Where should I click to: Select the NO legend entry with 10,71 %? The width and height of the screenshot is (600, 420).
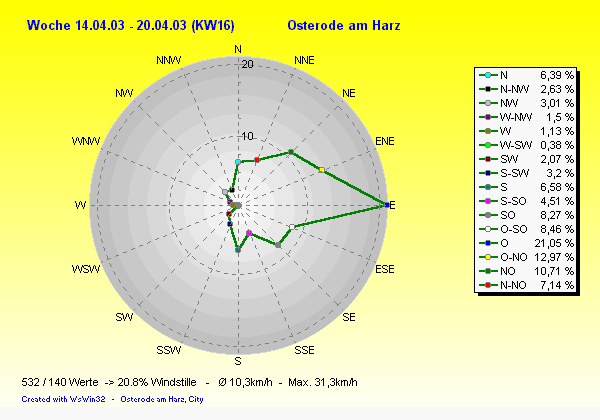(x=526, y=271)
